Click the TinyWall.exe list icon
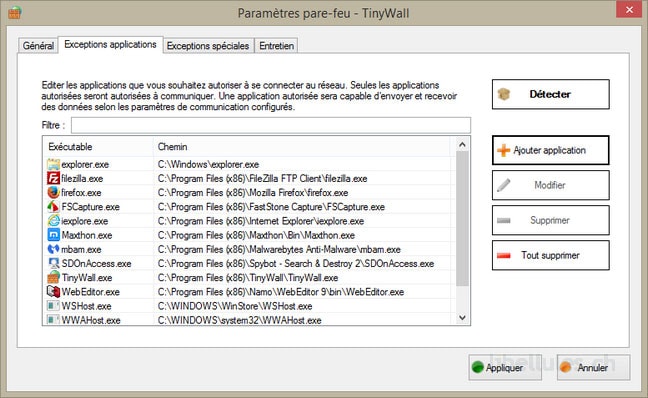 coord(53,277)
